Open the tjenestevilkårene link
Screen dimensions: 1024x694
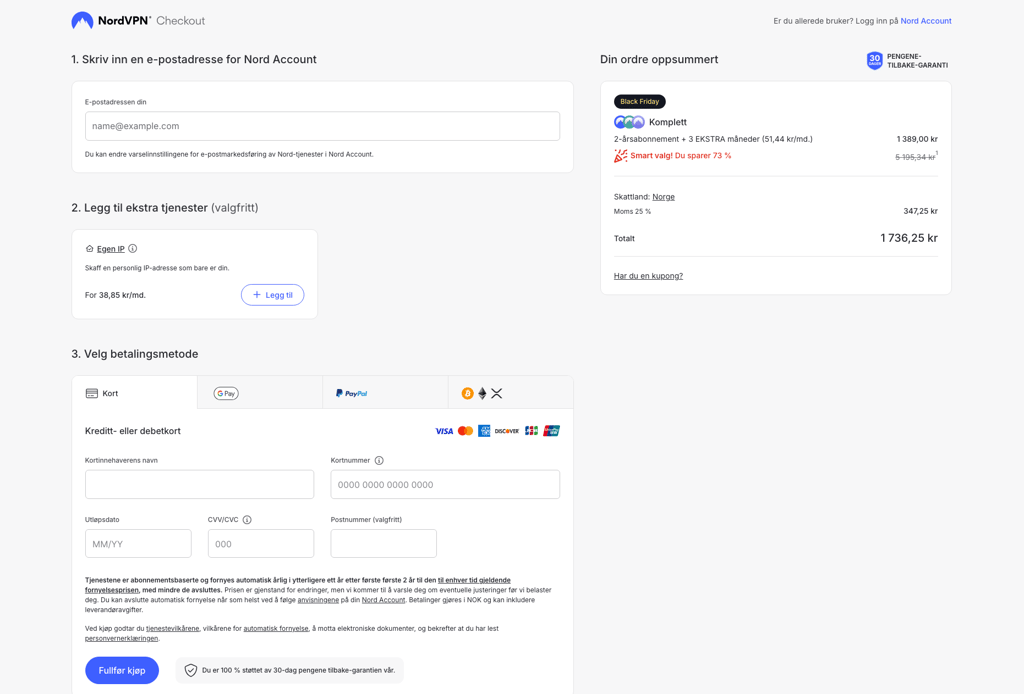pos(172,629)
